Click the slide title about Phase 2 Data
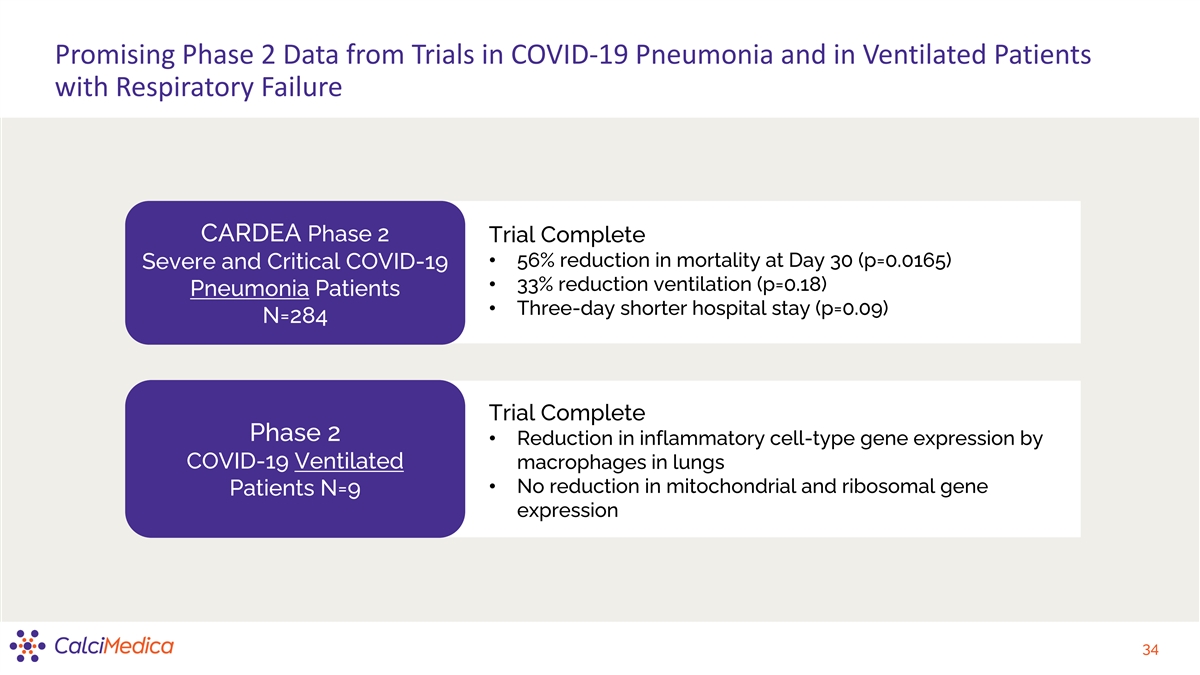The width and height of the screenshot is (1200, 675). [x=572, y=54]
